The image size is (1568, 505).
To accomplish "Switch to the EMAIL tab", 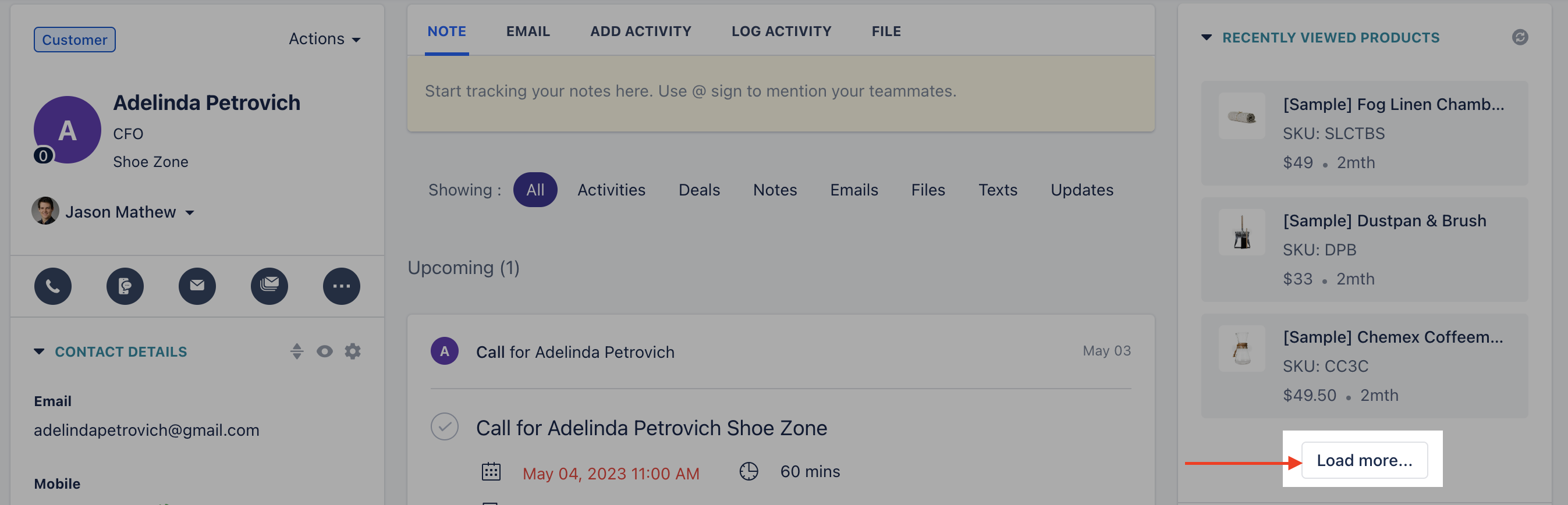I will (x=528, y=31).
